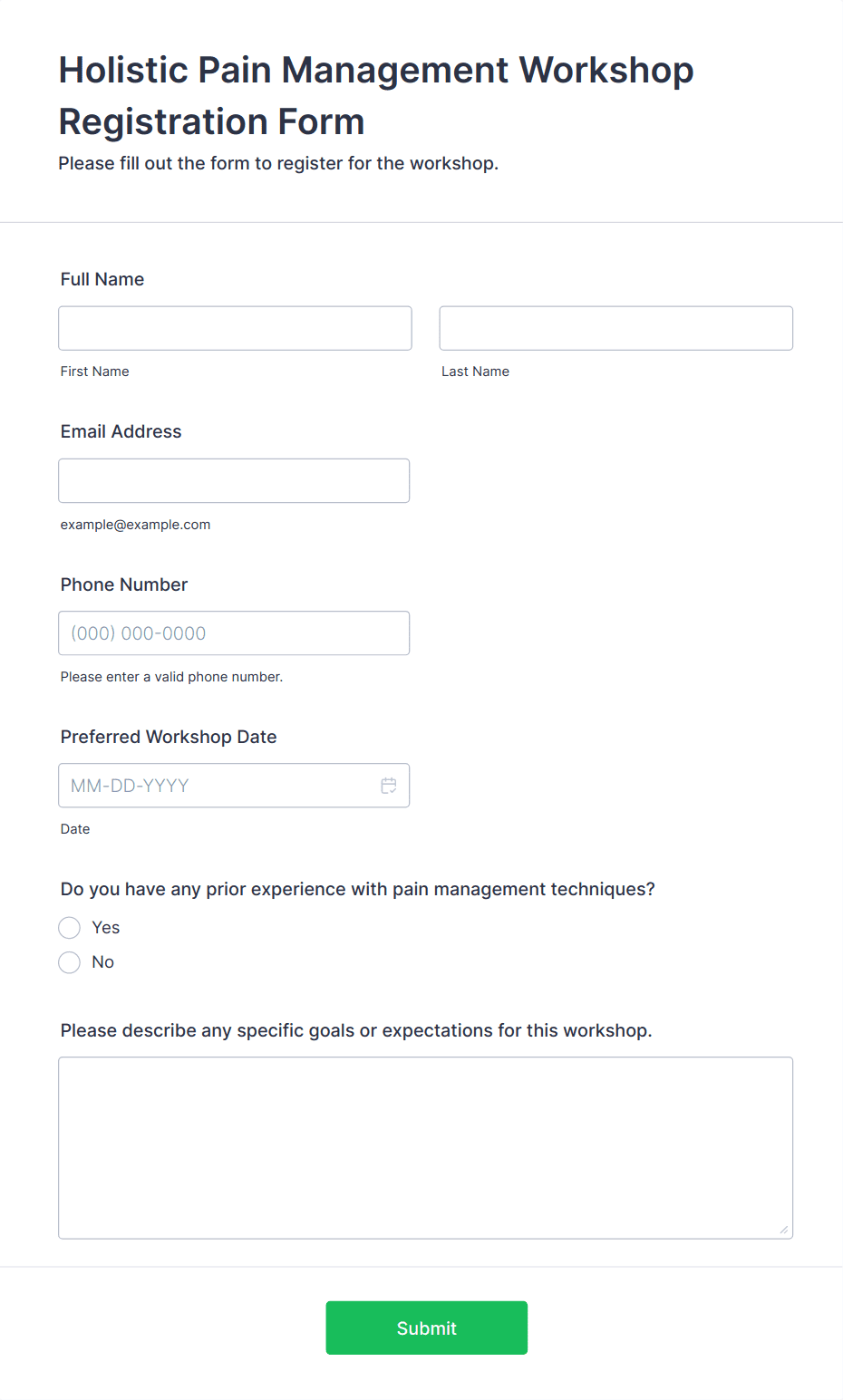The image size is (843, 1400).
Task: Select the No radio button
Action: tap(70, 962)
